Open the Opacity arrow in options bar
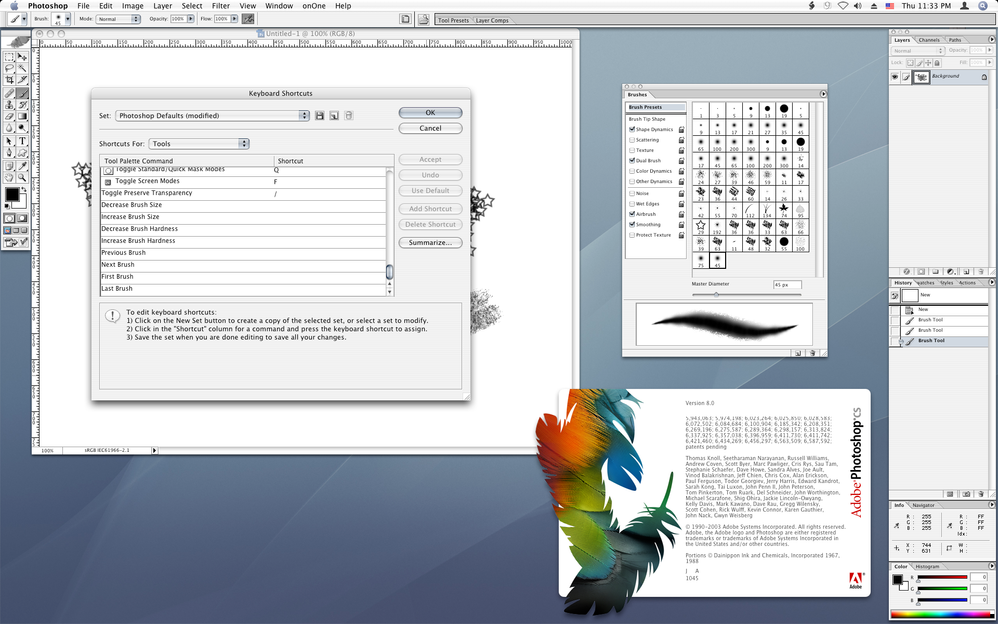This screenshot has width=998, height=624. (x=190, y=19)
